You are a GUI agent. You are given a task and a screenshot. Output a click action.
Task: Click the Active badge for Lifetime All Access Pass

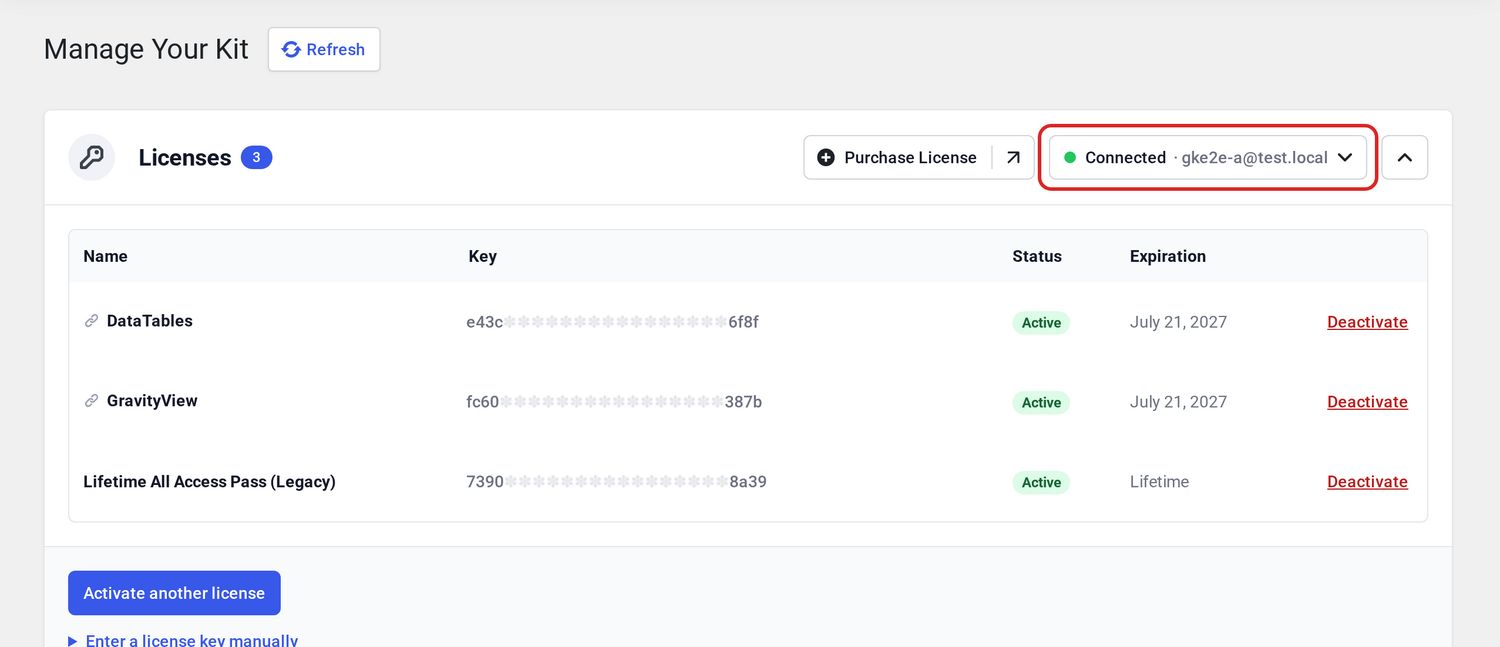[x=1041, y=482]
